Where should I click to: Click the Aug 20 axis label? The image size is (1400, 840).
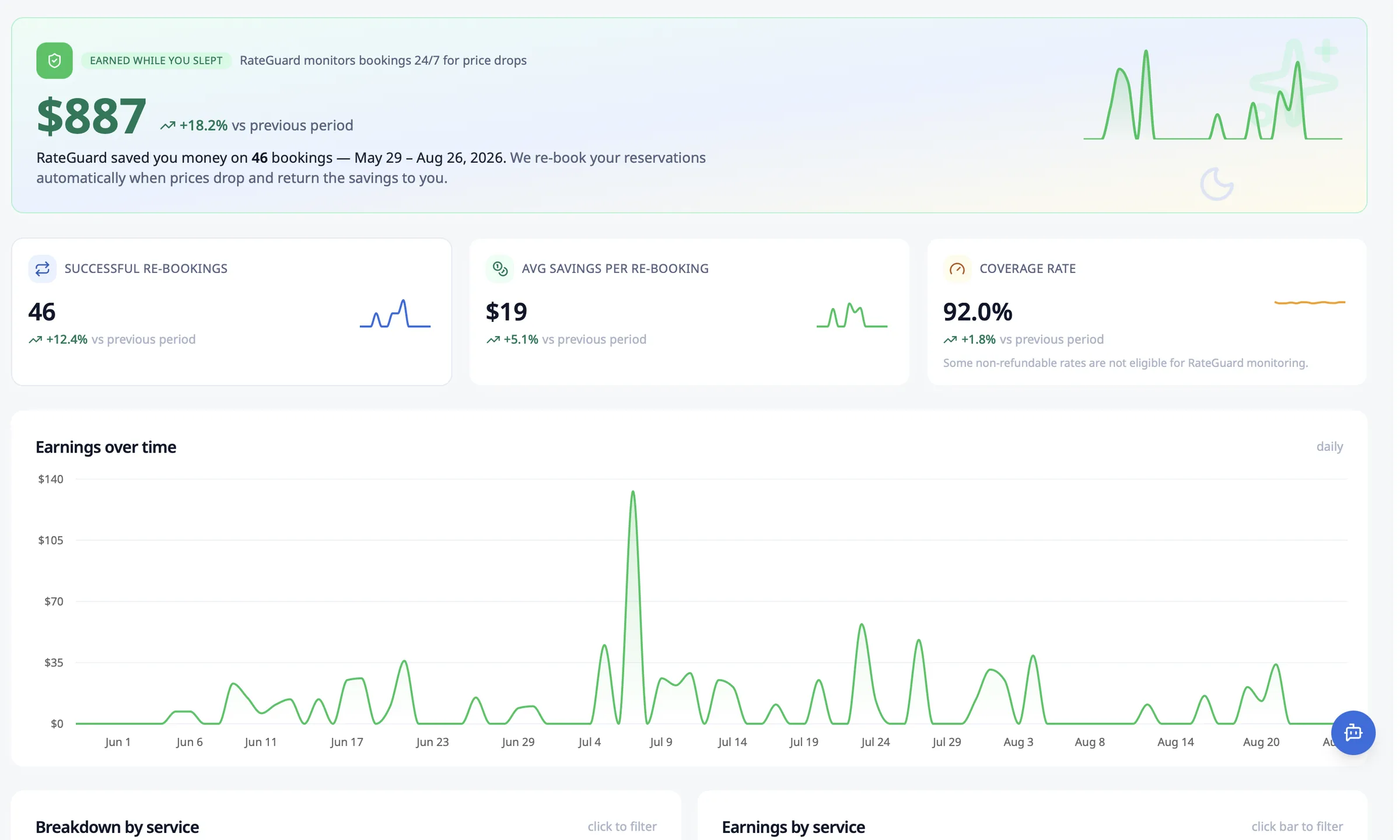tap(1261, 742)
